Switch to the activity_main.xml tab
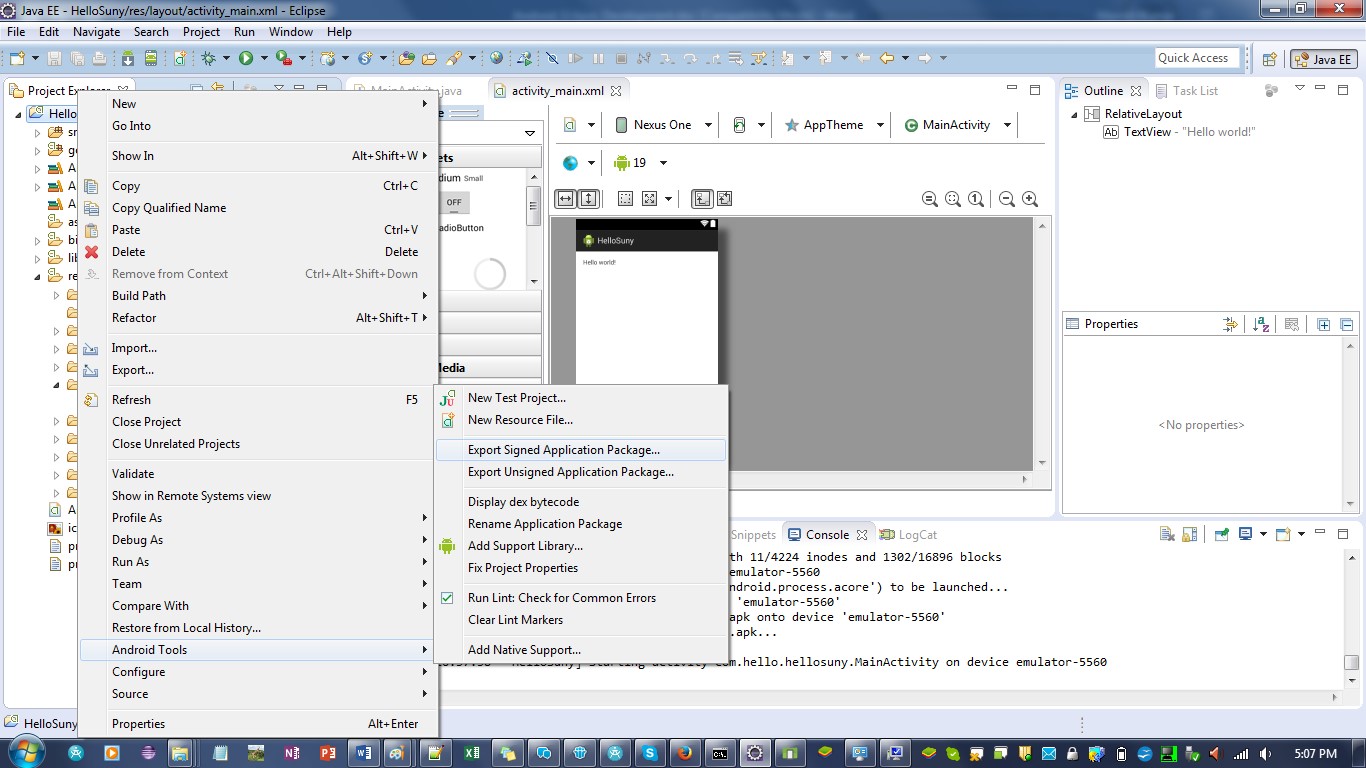This screenshot has width=1366, height=768. coord(557,91)
